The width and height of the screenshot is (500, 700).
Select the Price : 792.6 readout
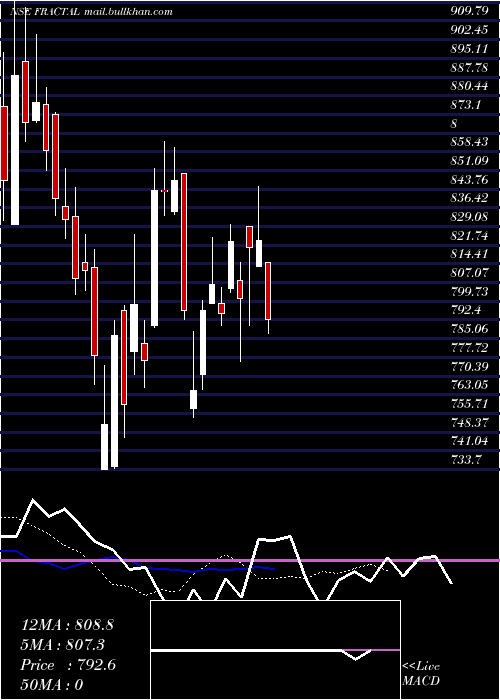[68, 665]
